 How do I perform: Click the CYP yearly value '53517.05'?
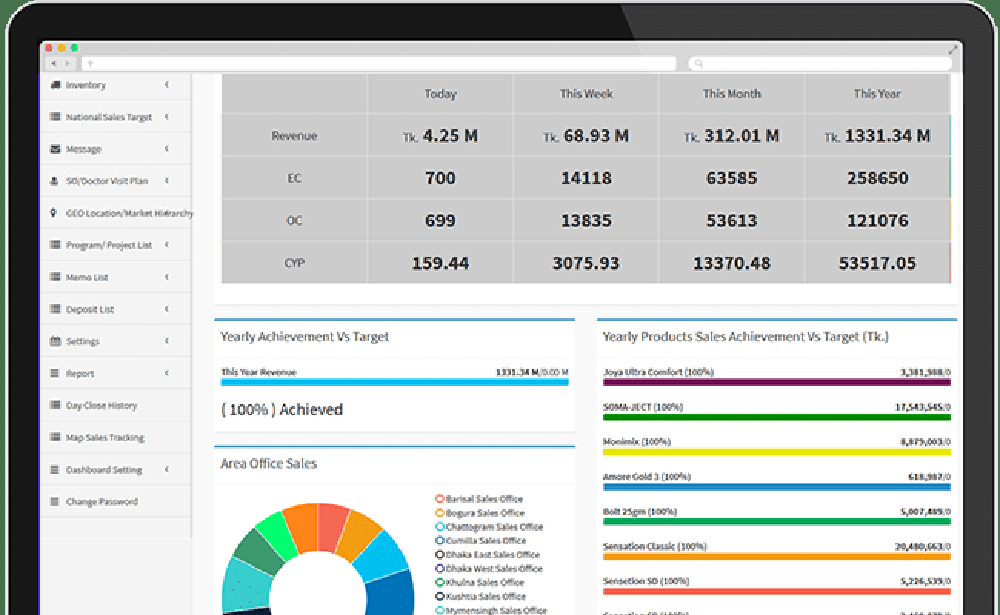[x=877, y=263]
